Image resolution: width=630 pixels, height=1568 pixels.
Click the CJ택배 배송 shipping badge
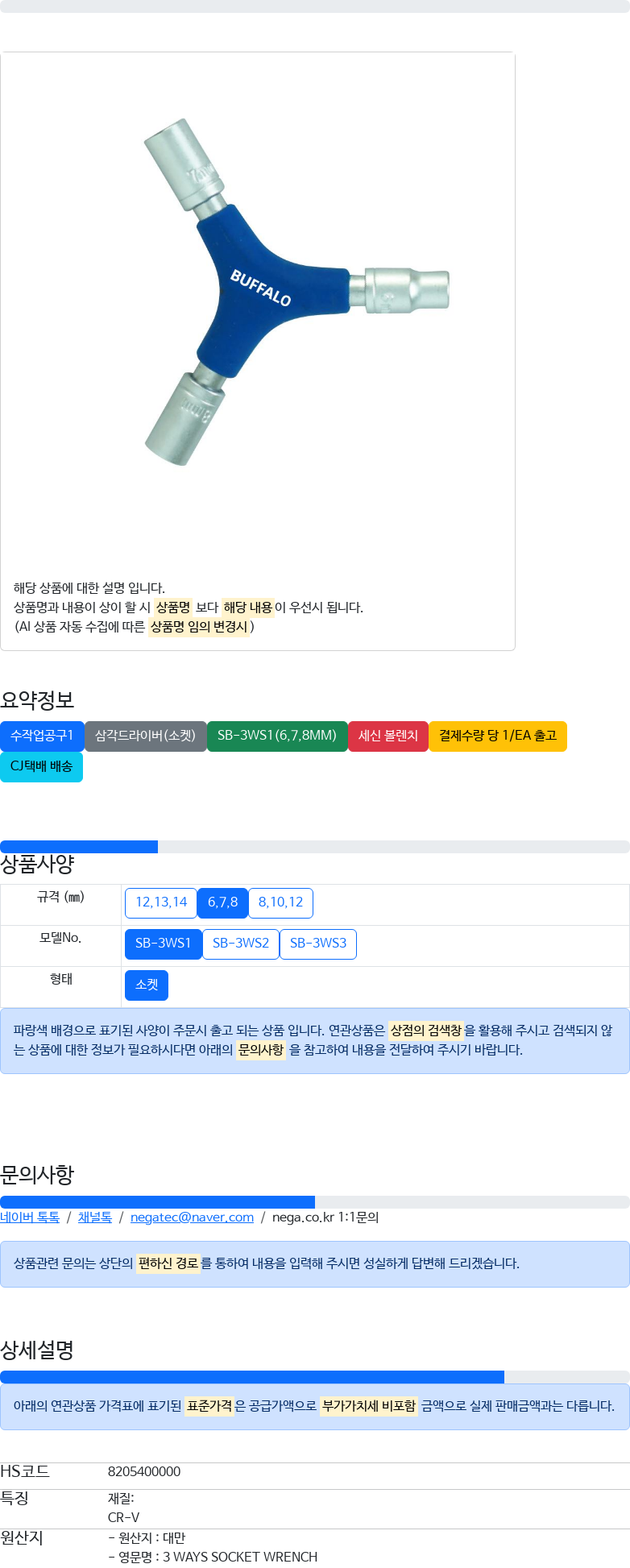(41, 766)
